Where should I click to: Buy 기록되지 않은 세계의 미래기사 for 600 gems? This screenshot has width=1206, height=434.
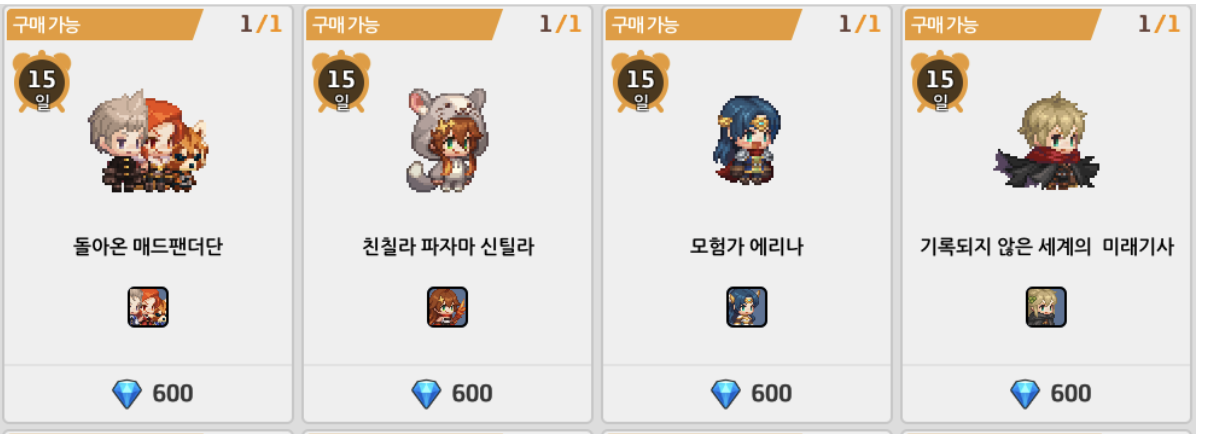point(1046,393)
